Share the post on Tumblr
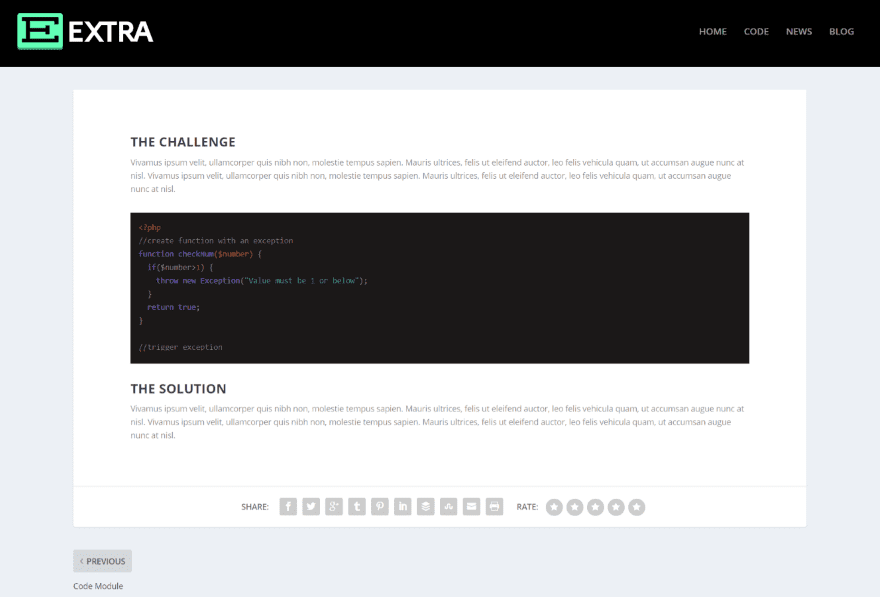Viewport: 880px width, 597px height. click(357, 507)
